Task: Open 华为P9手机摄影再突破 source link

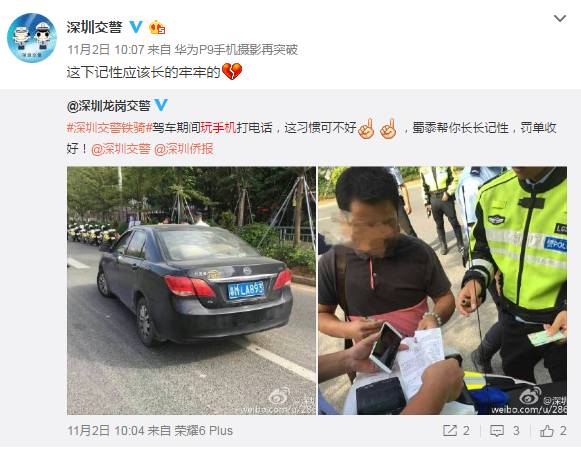Action: (x=236, y=49)
